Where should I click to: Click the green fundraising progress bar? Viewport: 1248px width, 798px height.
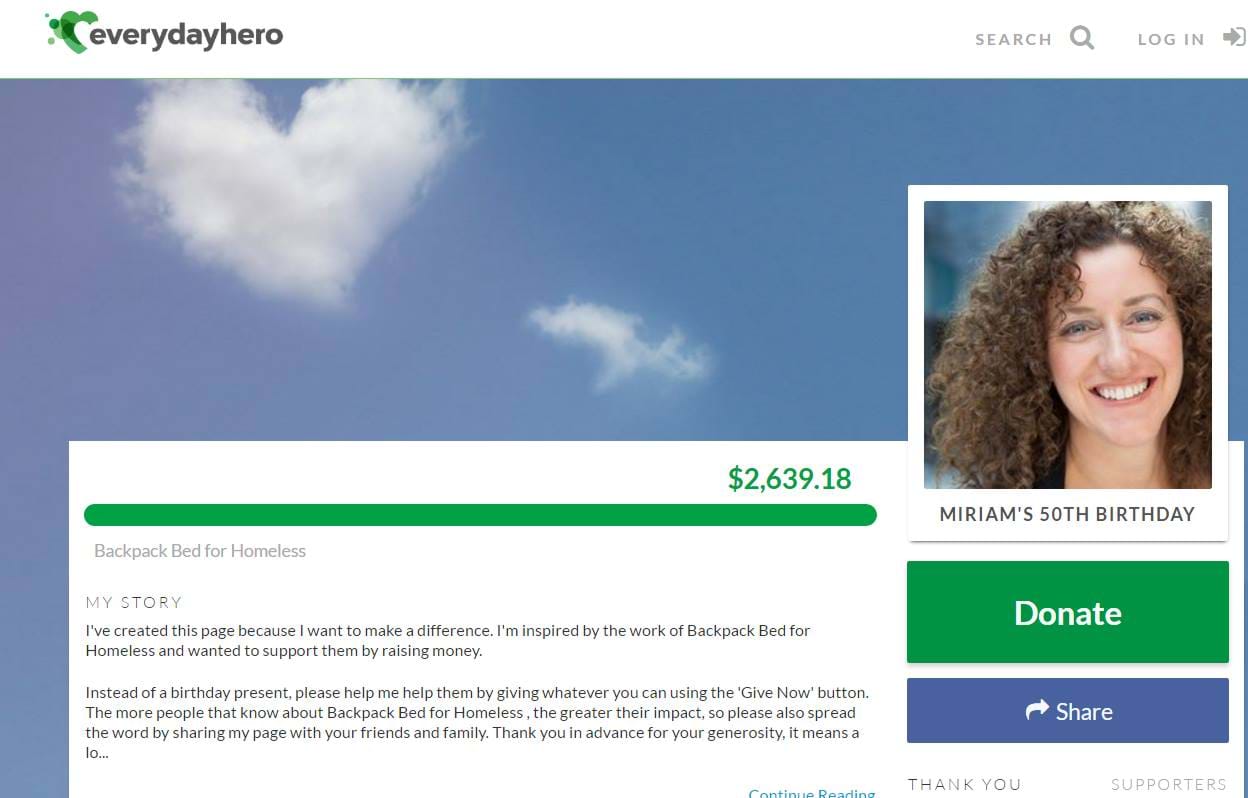[480, 515]
